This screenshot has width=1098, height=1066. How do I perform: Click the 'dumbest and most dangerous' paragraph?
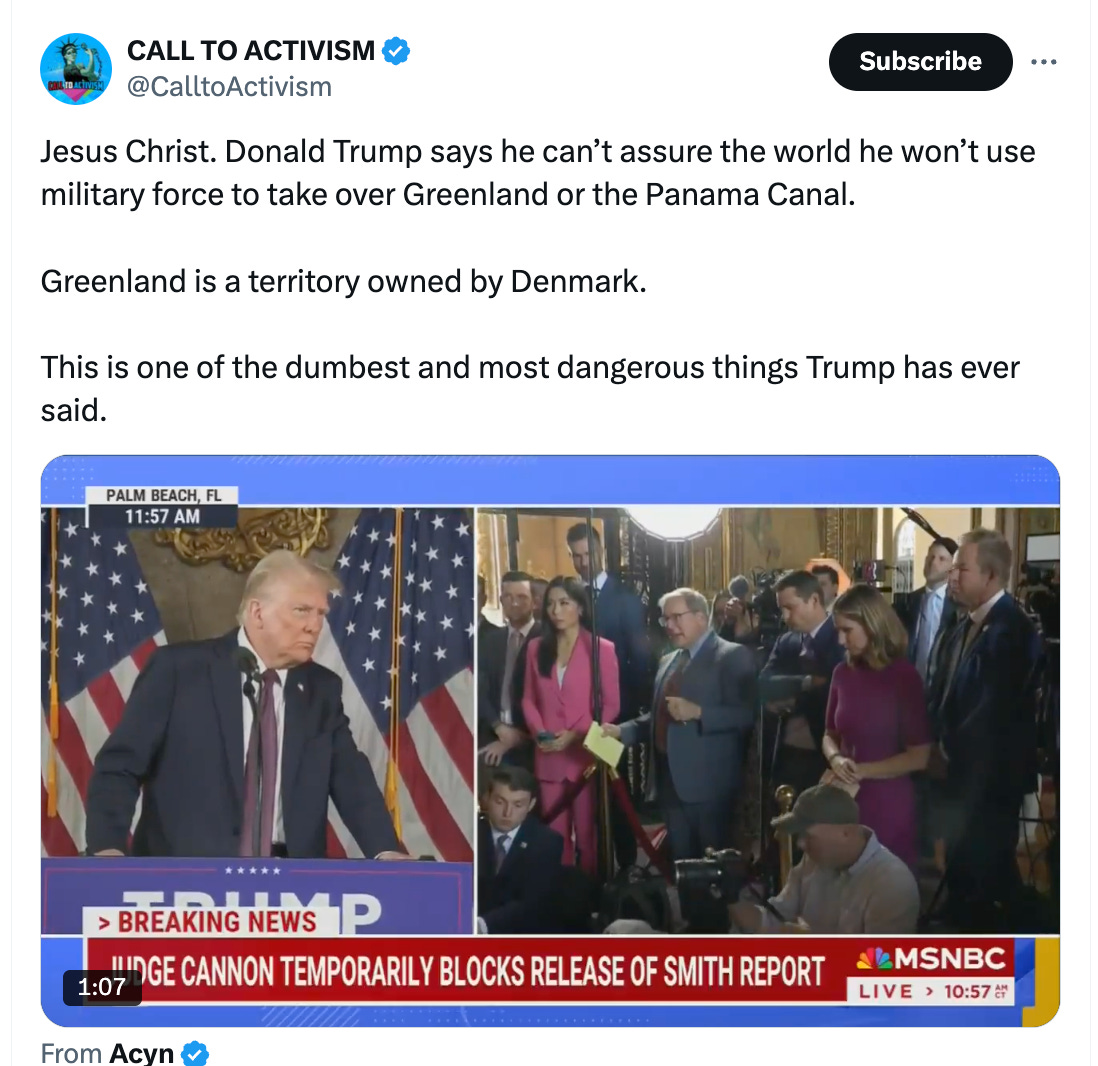(x=530, y=389)
